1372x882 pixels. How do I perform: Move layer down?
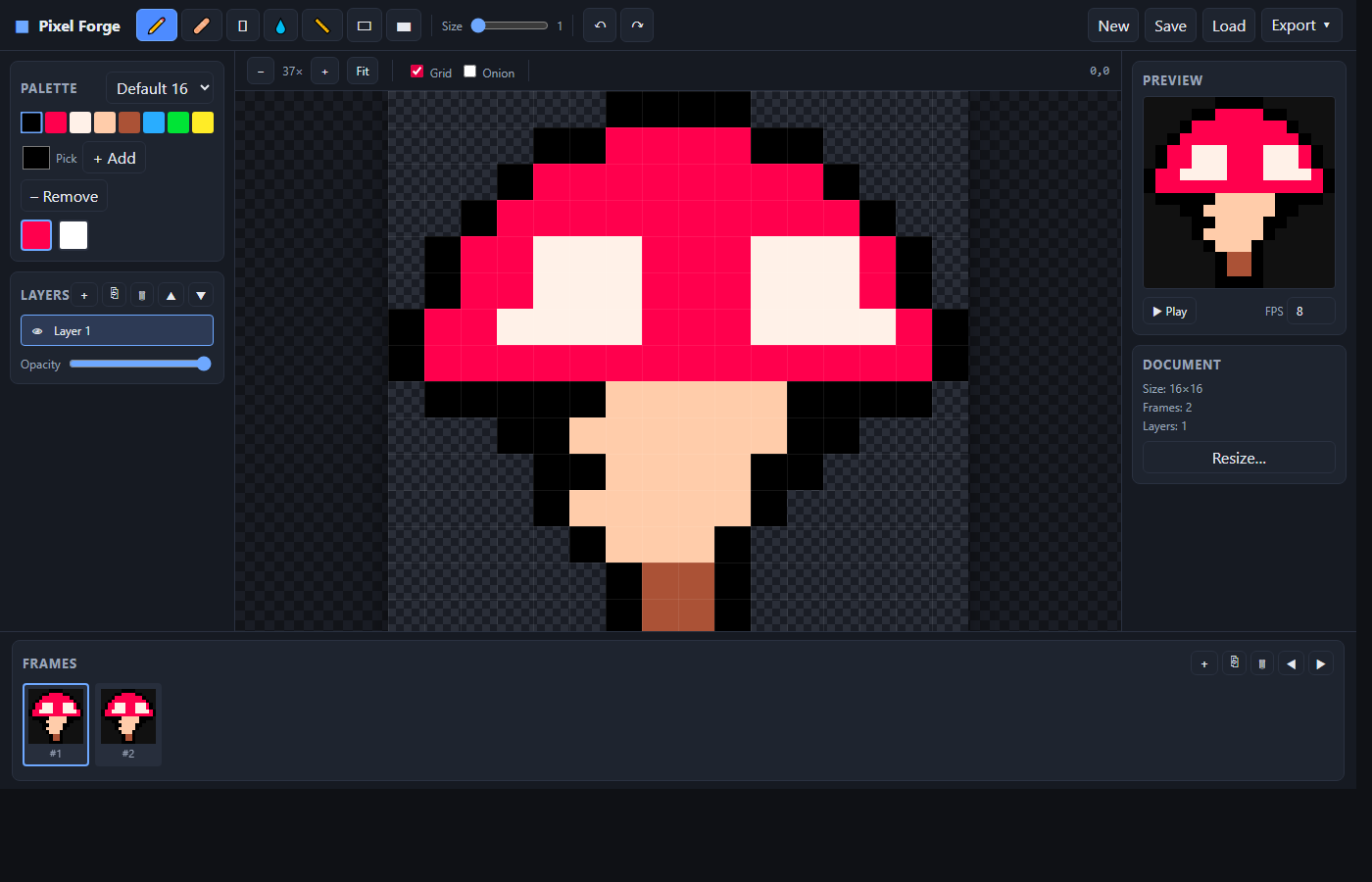pos(201,295)
